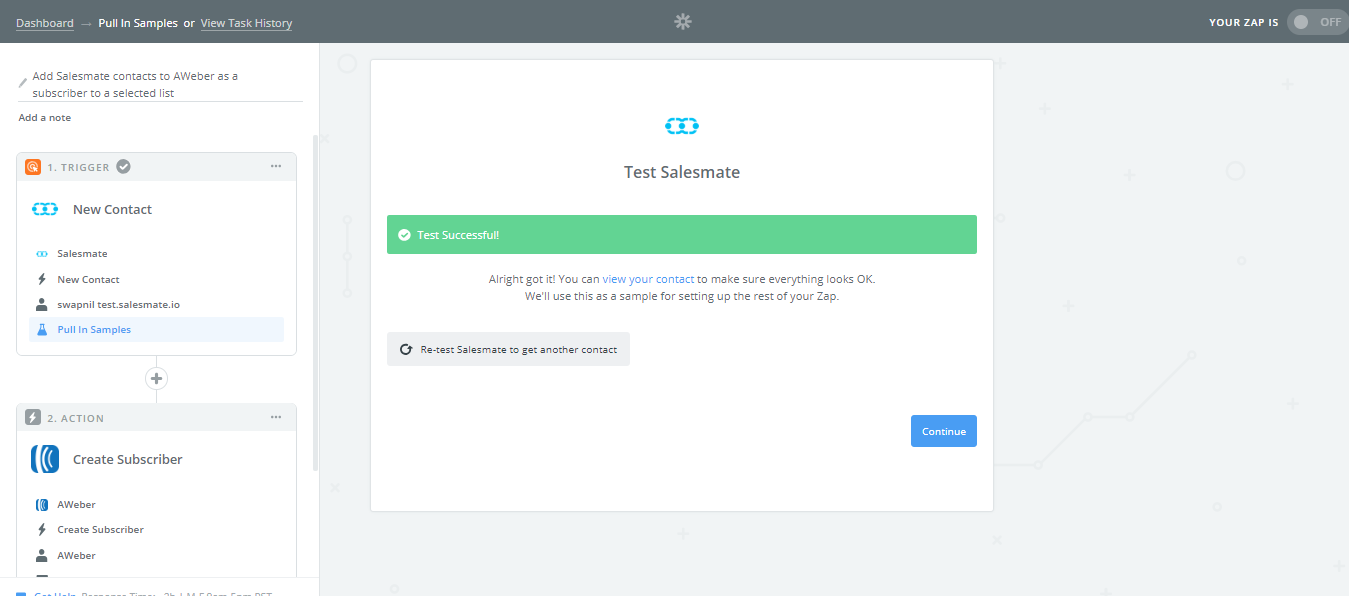Click the left panel scrollbar
The height and width of the screenshot is (596, 1349).
(316, 302)
